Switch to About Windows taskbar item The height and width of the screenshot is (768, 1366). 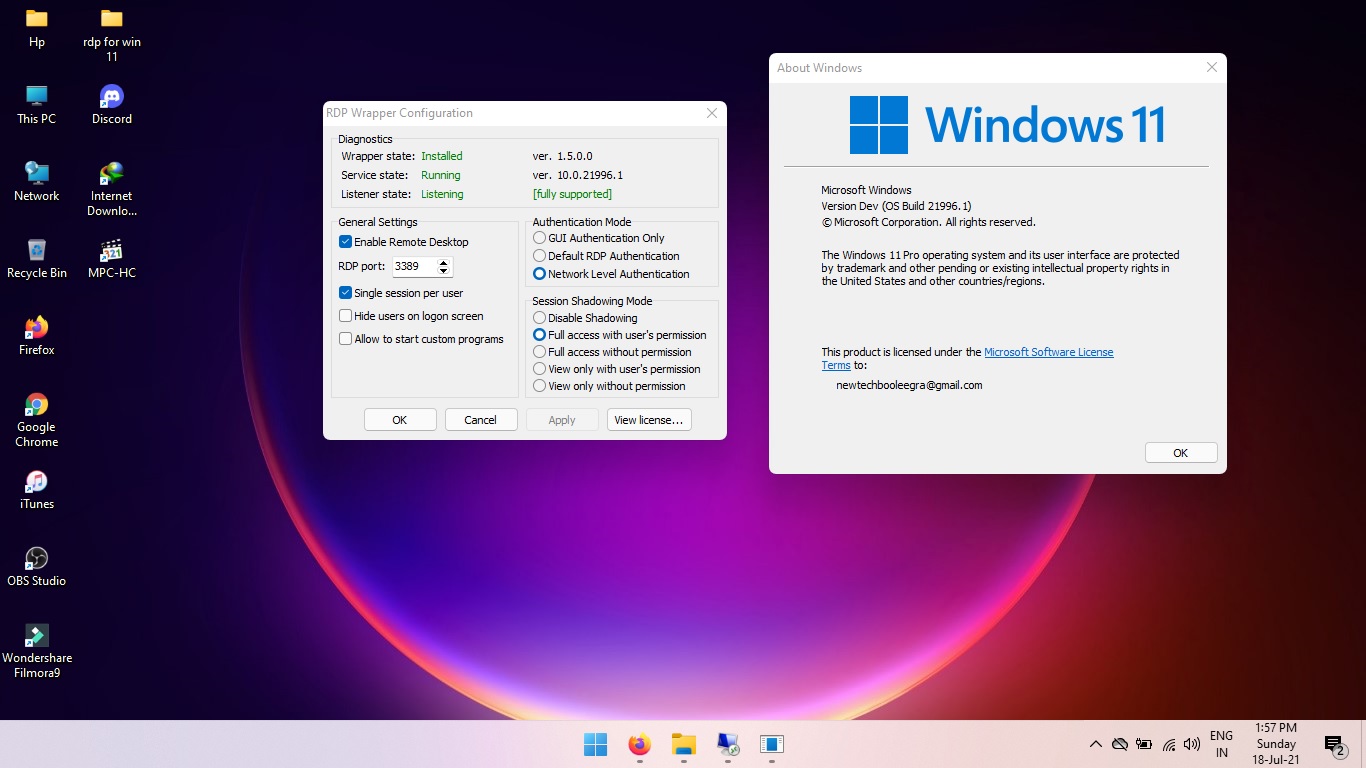pyautogui.click(x=771, y=744)
